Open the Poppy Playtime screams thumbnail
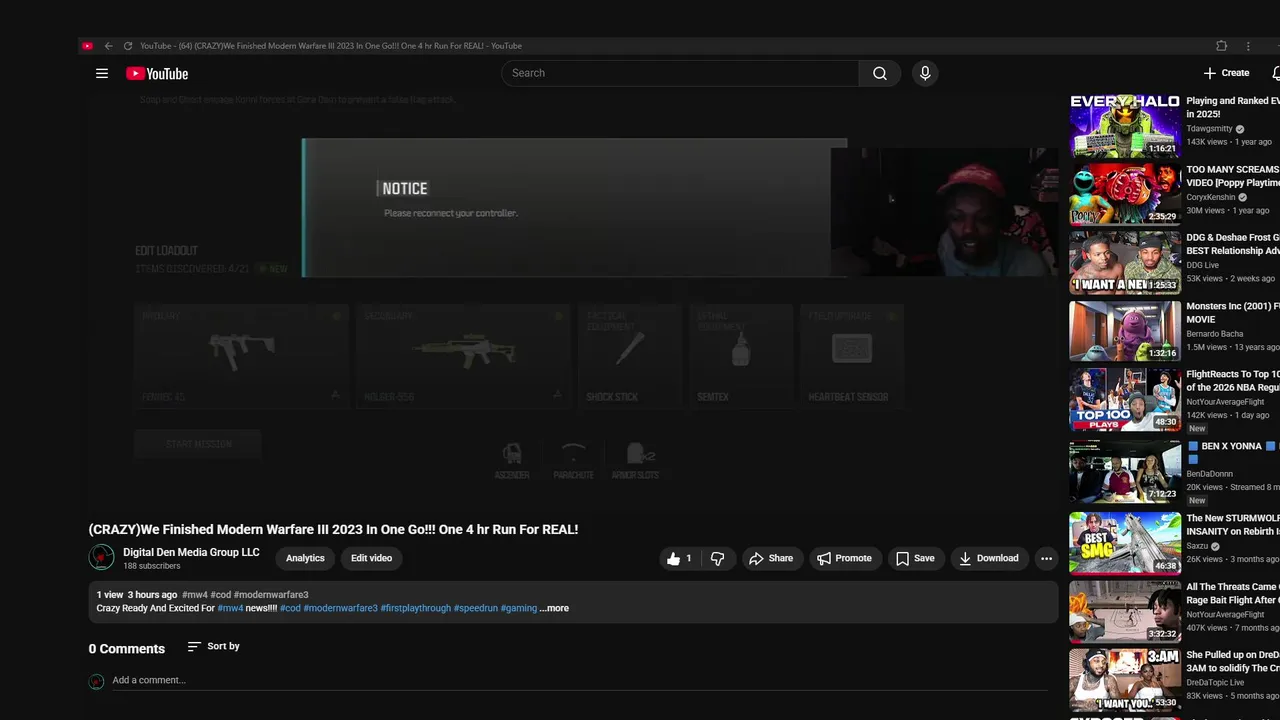This screenshot has width=1280, height=720. pyautogui.click(x=1125, y=195)
